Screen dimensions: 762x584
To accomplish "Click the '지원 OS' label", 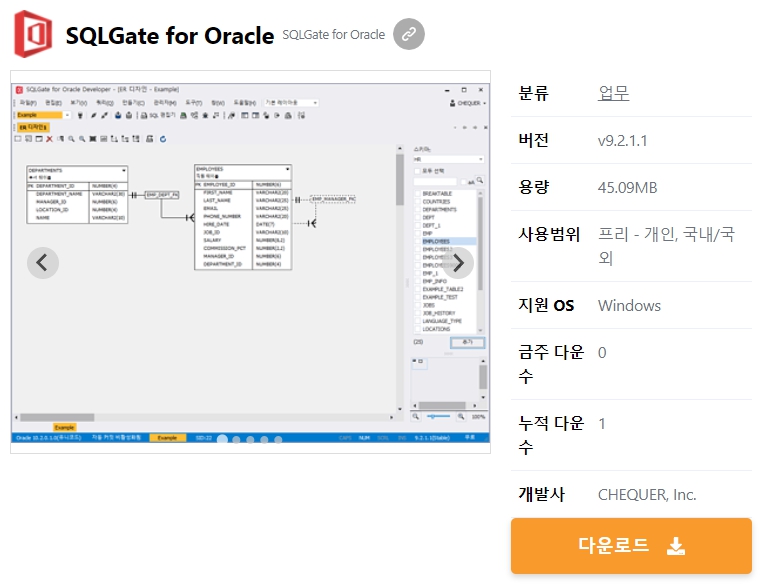I will click(546, 305).
